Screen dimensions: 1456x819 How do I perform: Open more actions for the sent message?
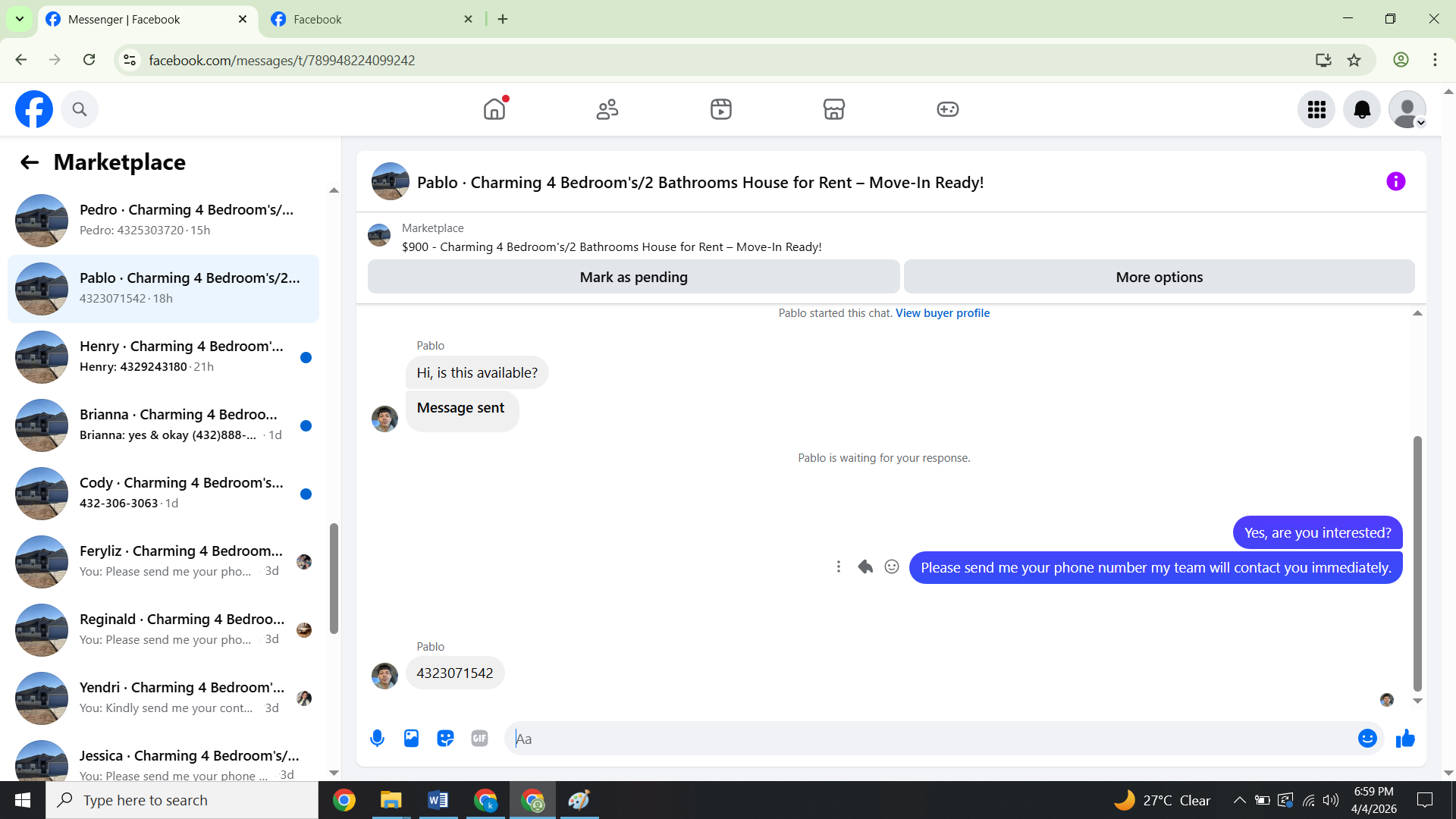838,567
